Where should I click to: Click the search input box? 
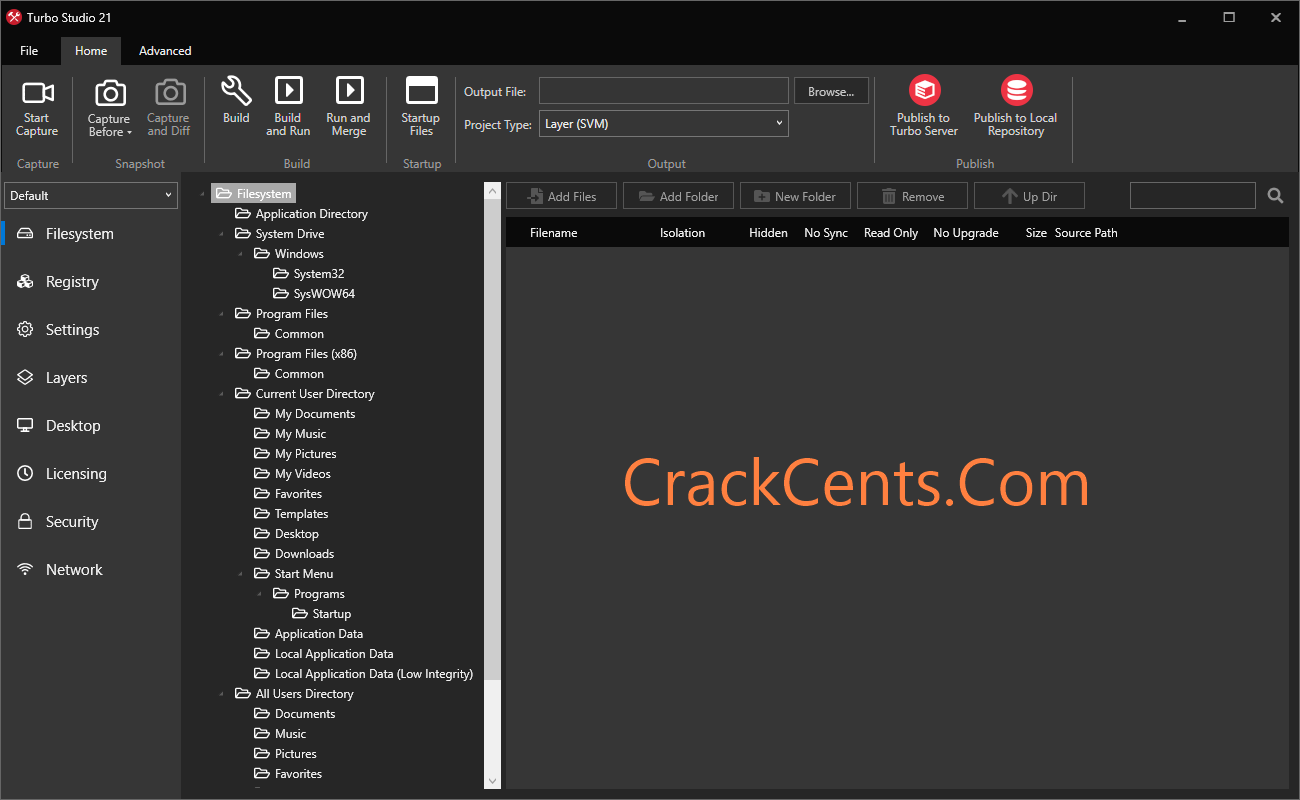[x=1193, y=196]
